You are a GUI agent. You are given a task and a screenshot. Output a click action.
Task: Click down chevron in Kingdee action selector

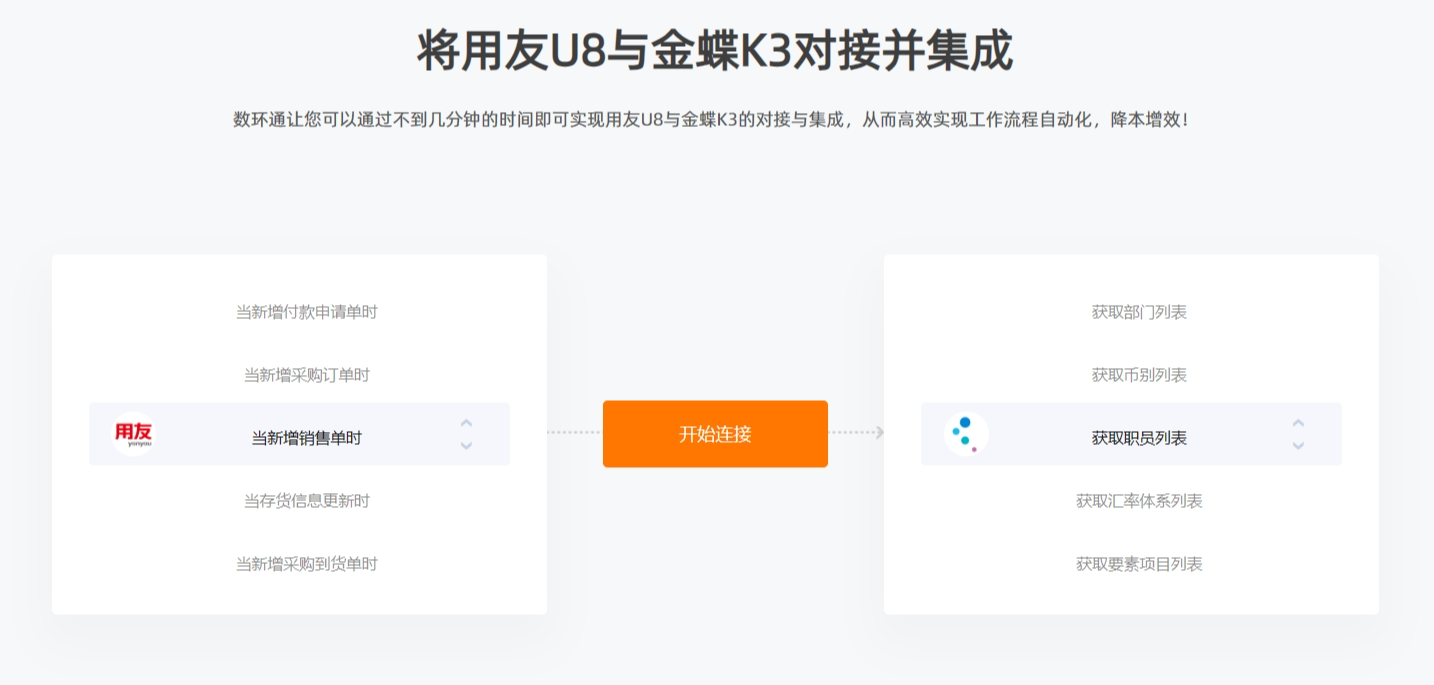pyautogui.click(x=1298, y=446)
